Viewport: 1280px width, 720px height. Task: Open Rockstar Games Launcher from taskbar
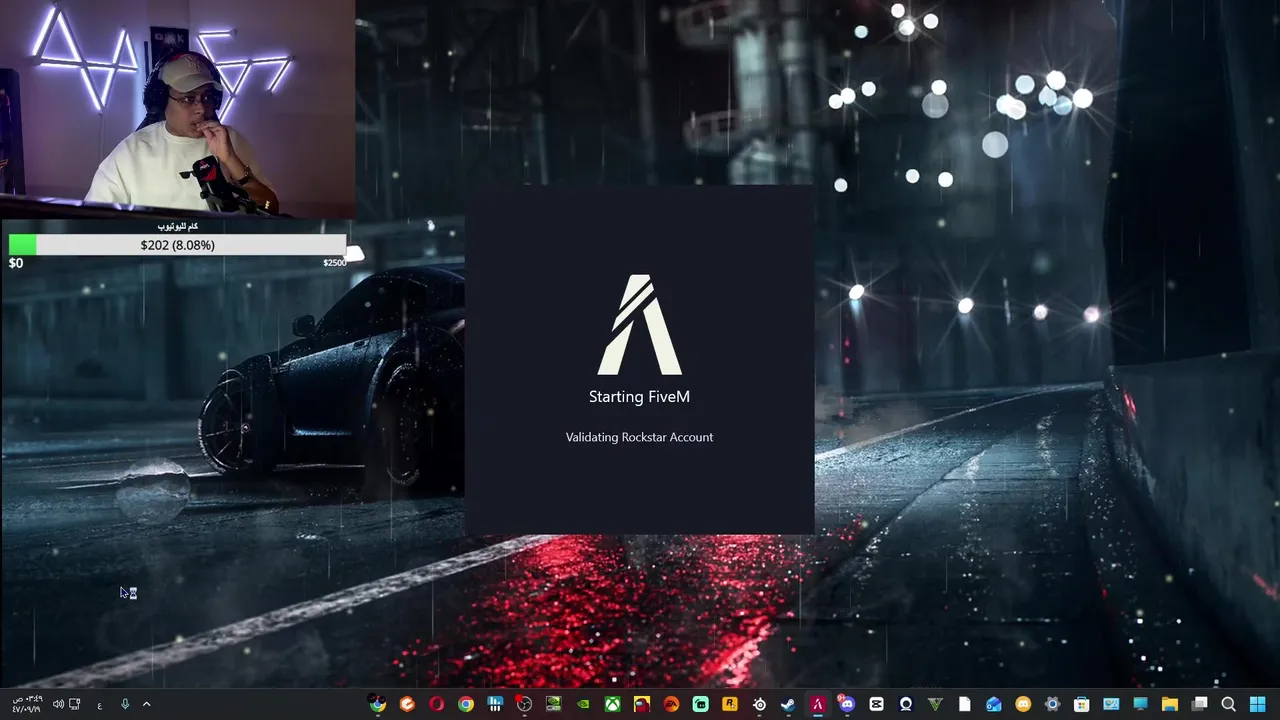coord(730,704)
